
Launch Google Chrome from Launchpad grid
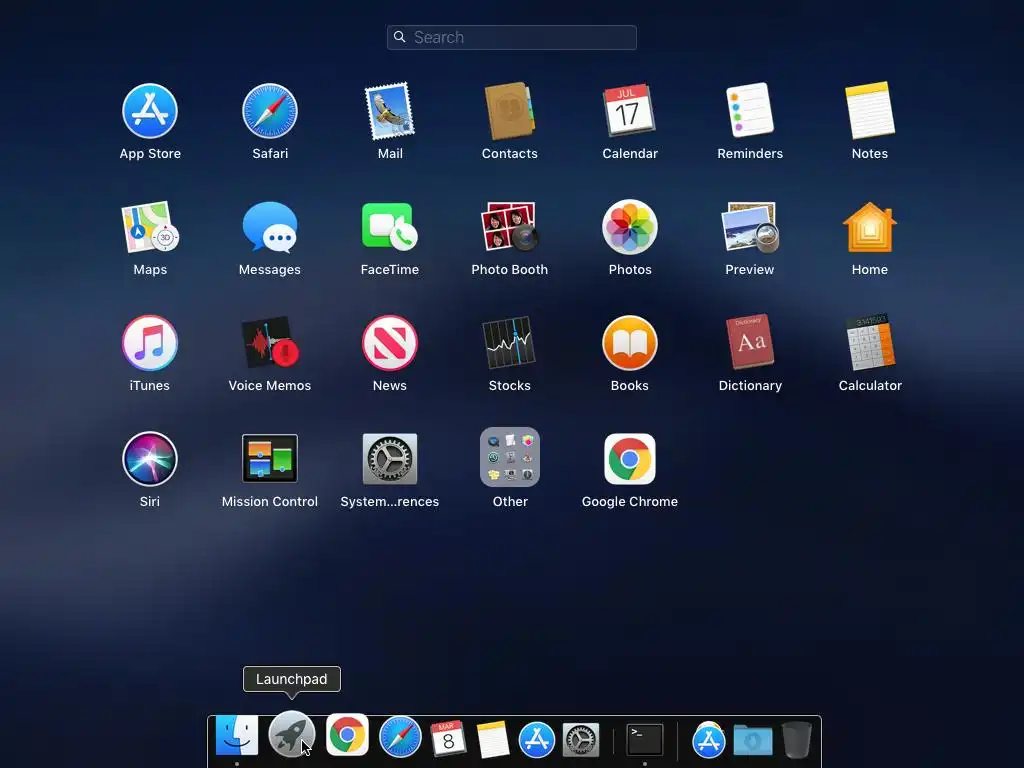click(630, 458)
